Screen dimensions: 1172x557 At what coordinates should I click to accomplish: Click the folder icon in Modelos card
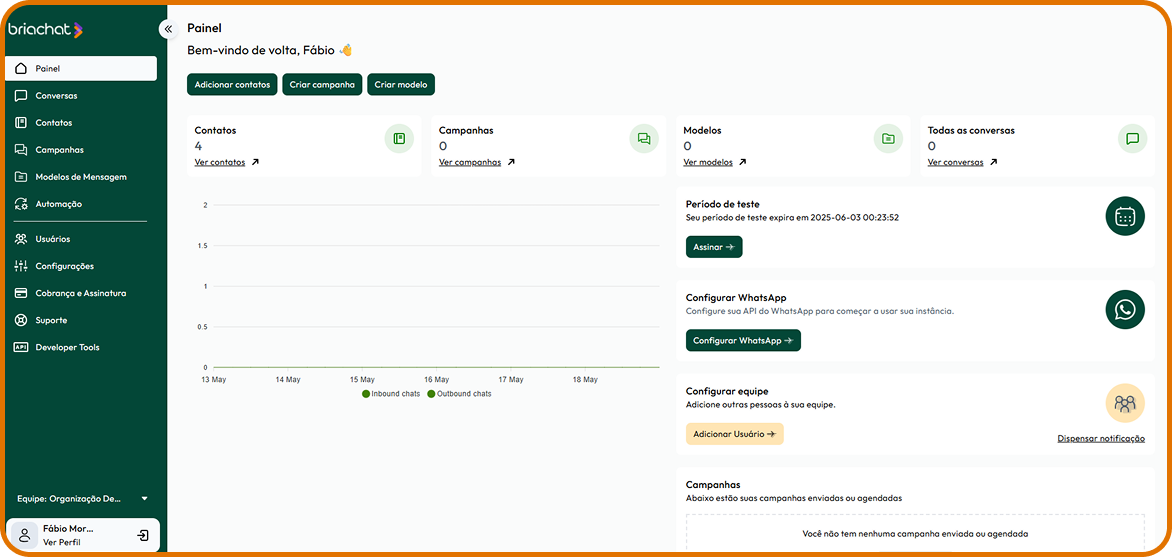(x=888, y=139)
